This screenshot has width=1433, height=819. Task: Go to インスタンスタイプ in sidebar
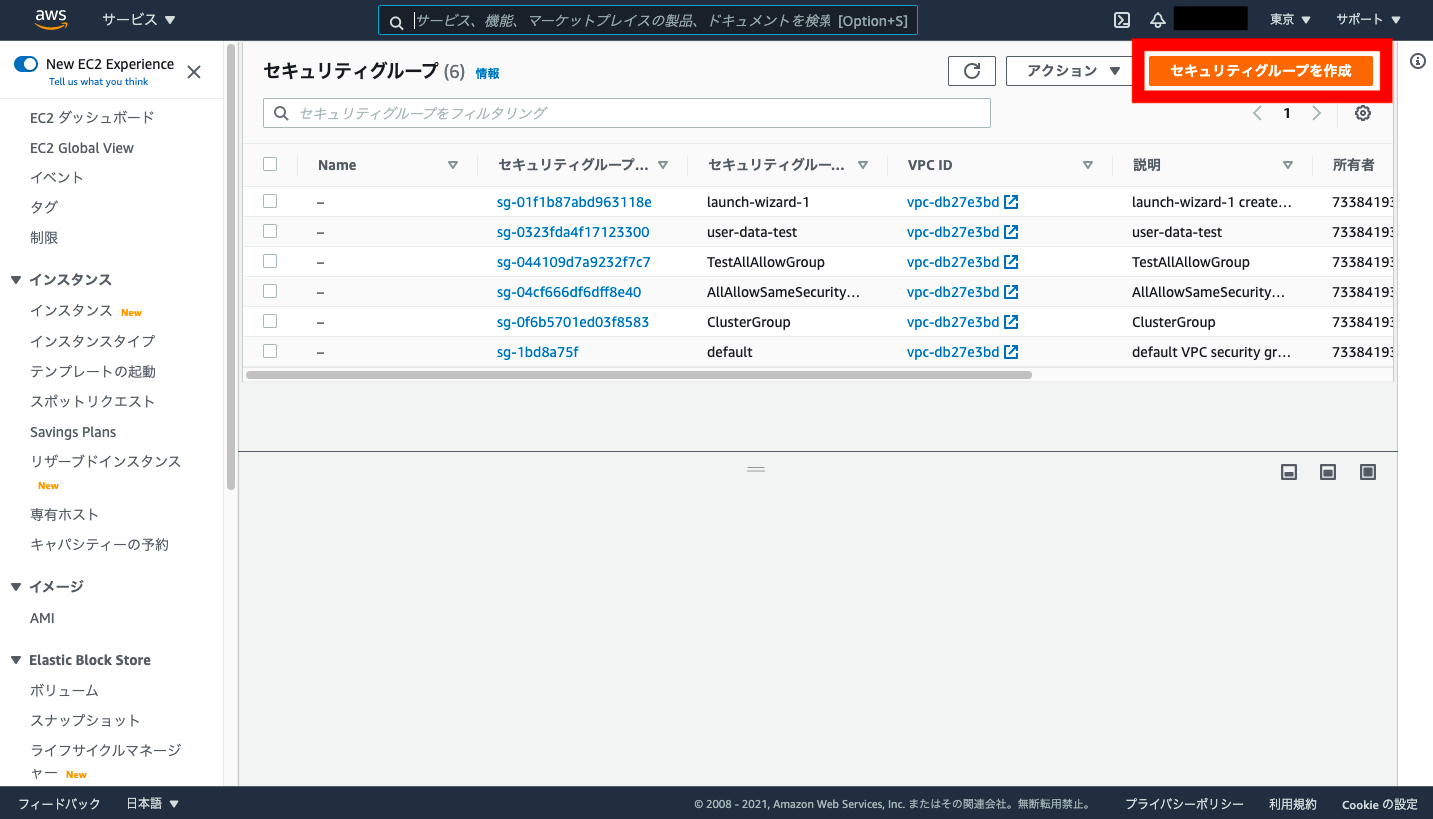pyautogui.click(x=92, y=341)
